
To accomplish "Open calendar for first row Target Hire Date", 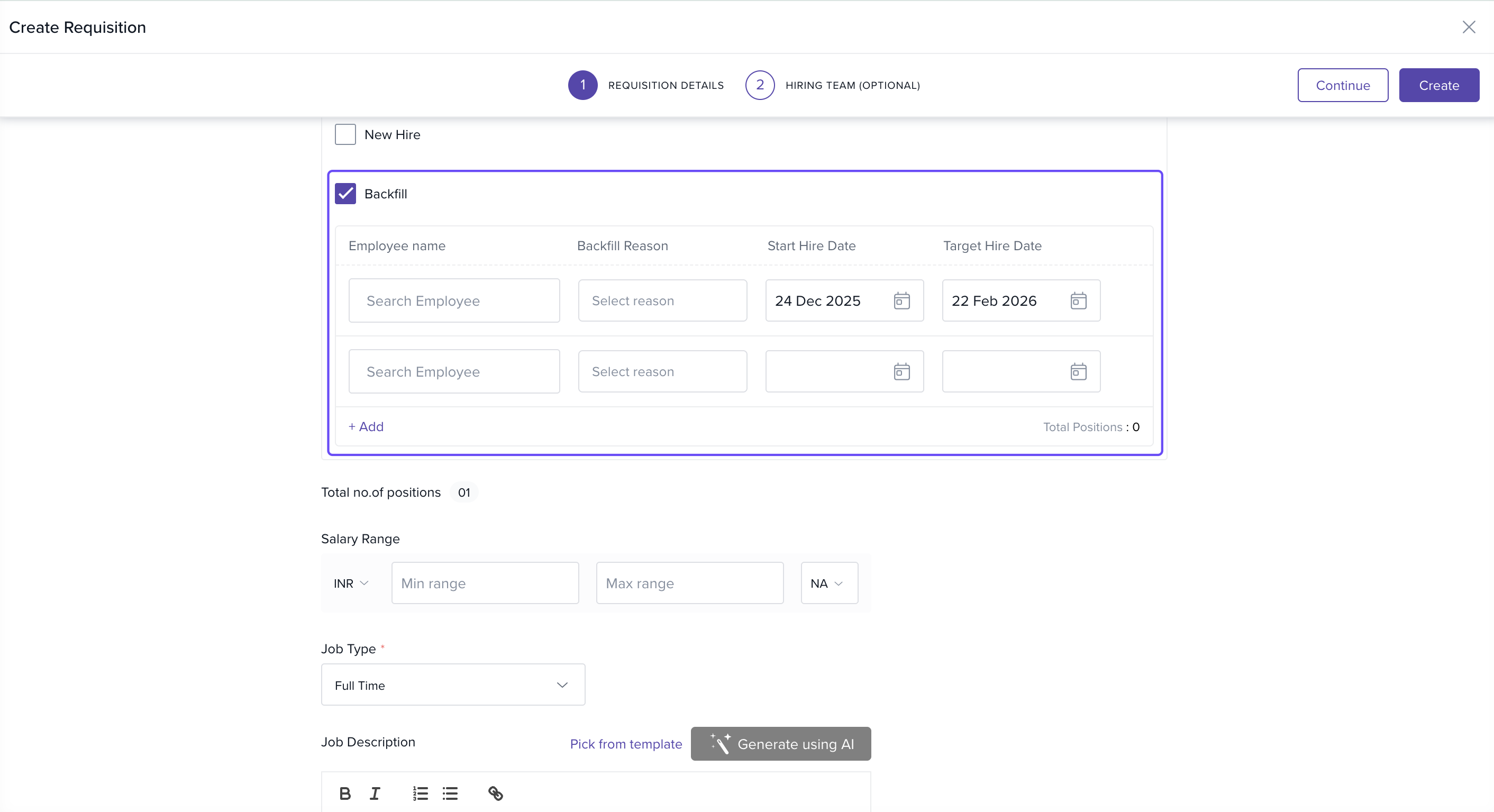I will pos(1078,301).
